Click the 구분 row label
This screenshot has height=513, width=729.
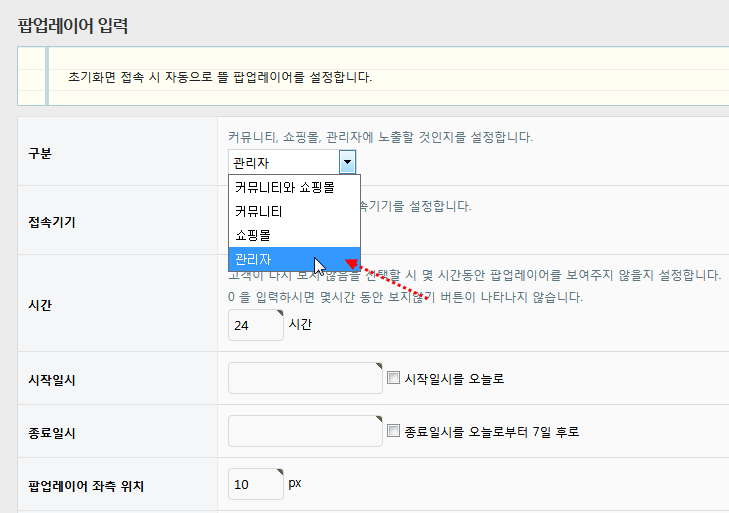pos(40,153)
